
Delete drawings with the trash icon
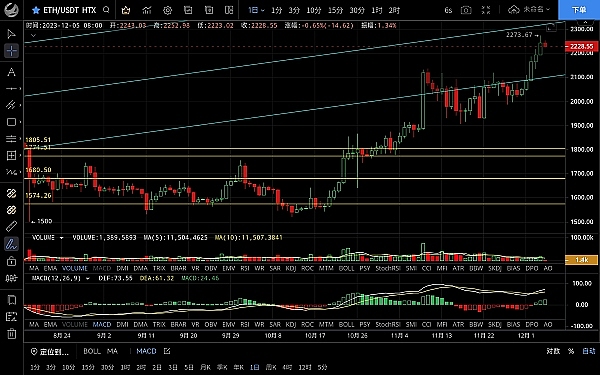11,333
